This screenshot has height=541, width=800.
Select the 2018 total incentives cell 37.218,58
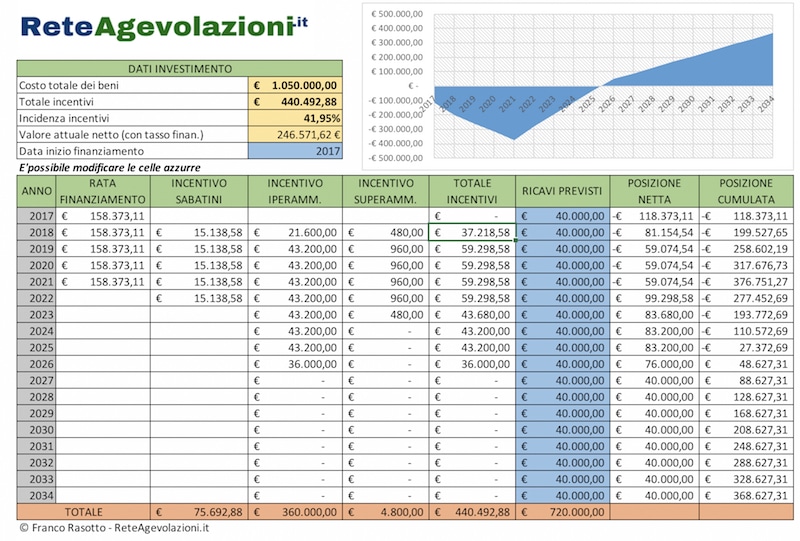(x=472, y=232)
